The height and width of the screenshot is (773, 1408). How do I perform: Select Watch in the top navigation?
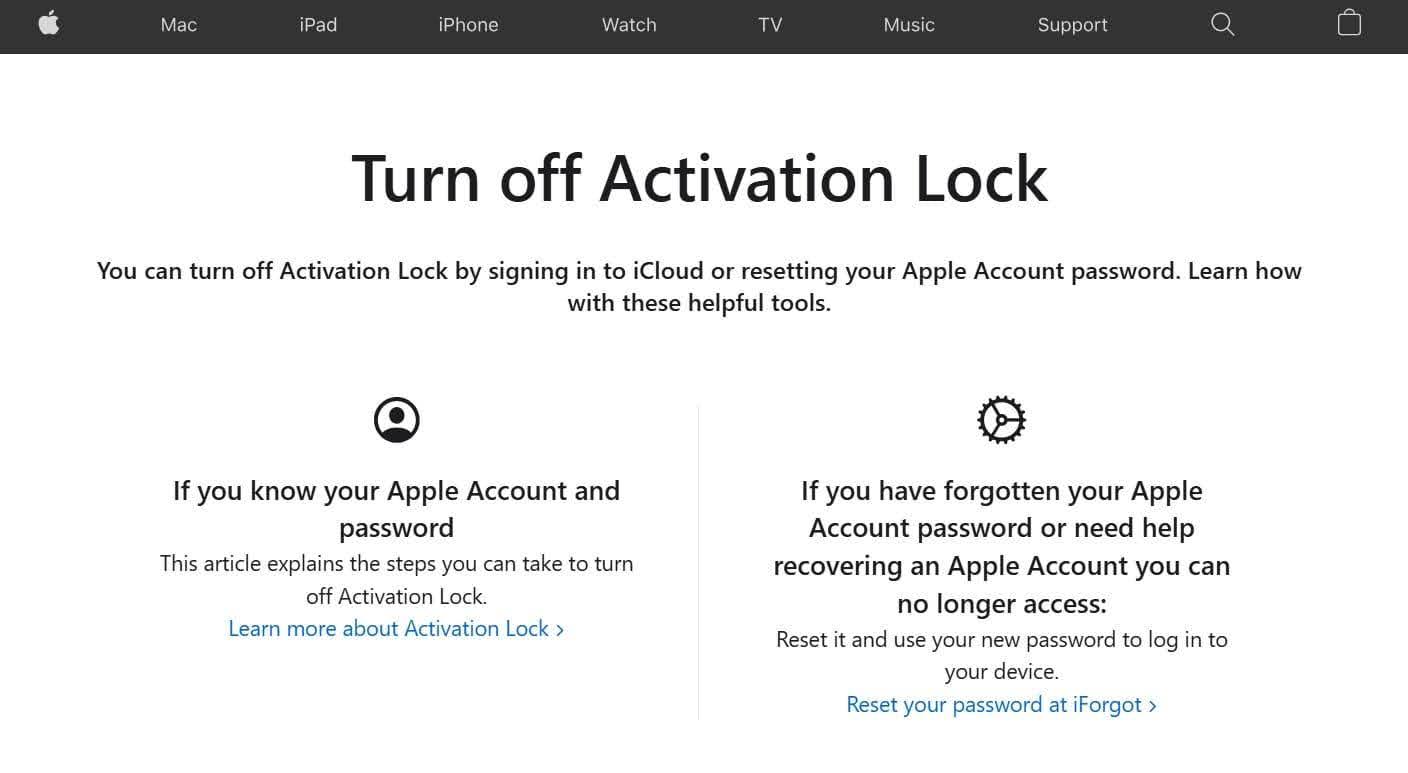point(628,25)
